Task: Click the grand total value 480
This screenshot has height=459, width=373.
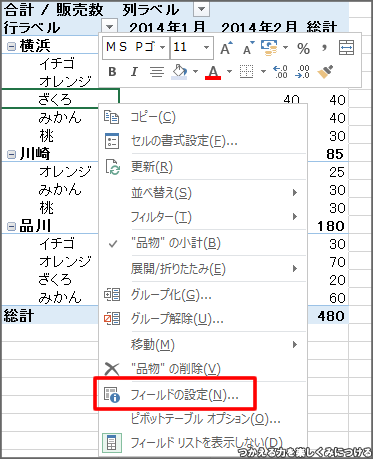Action: pyautogui.click(x=331, y=316)
